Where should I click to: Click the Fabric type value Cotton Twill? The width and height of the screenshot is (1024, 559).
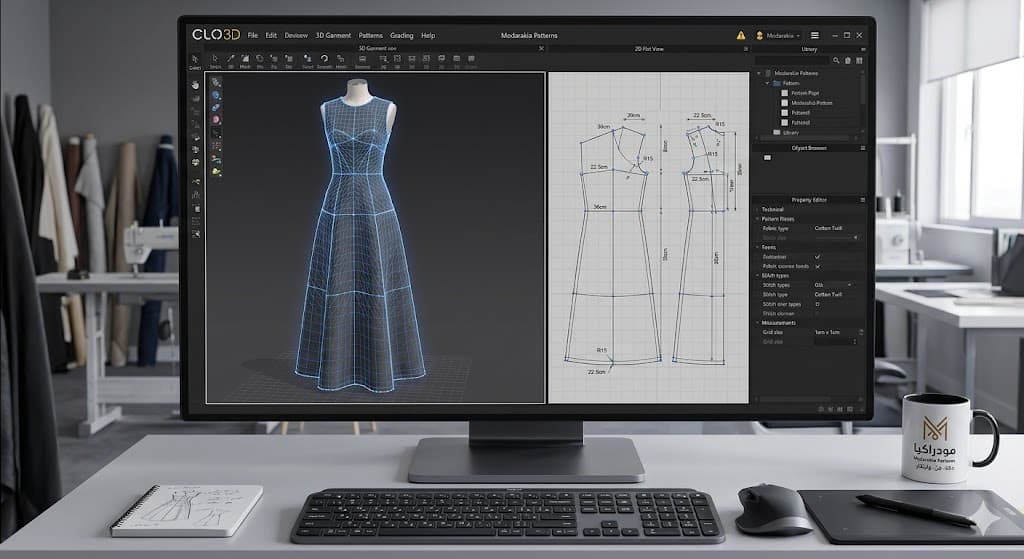pos(828,229)
